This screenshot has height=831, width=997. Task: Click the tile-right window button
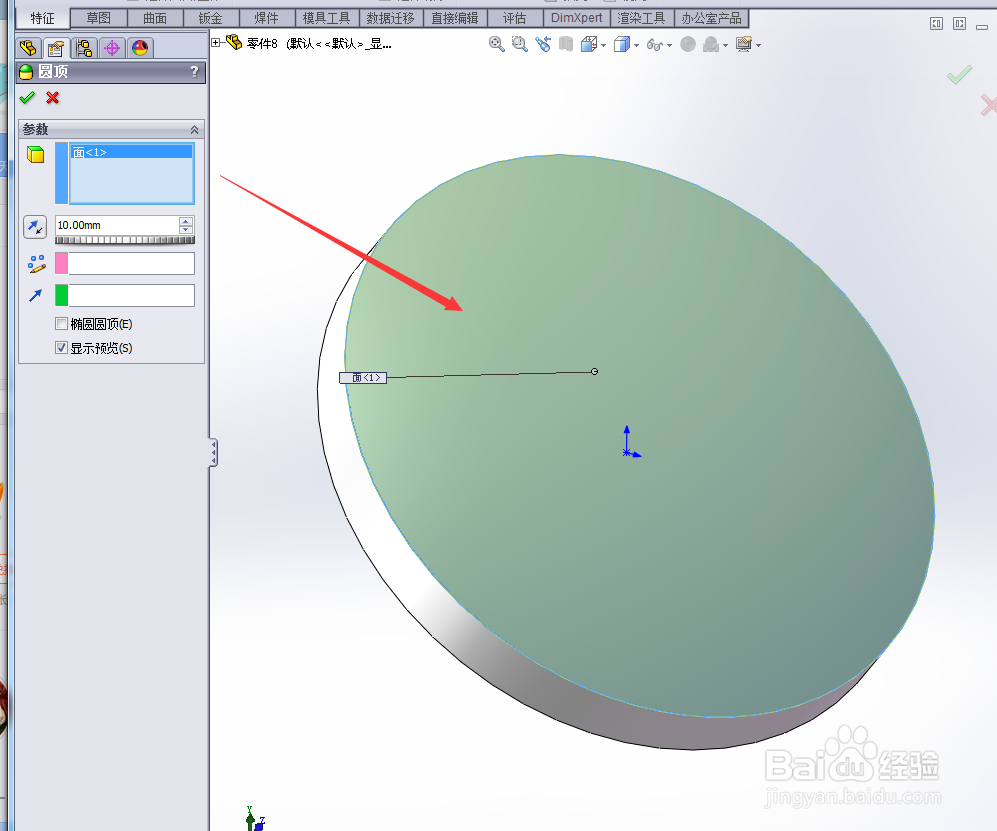click(x=959, y=24)
